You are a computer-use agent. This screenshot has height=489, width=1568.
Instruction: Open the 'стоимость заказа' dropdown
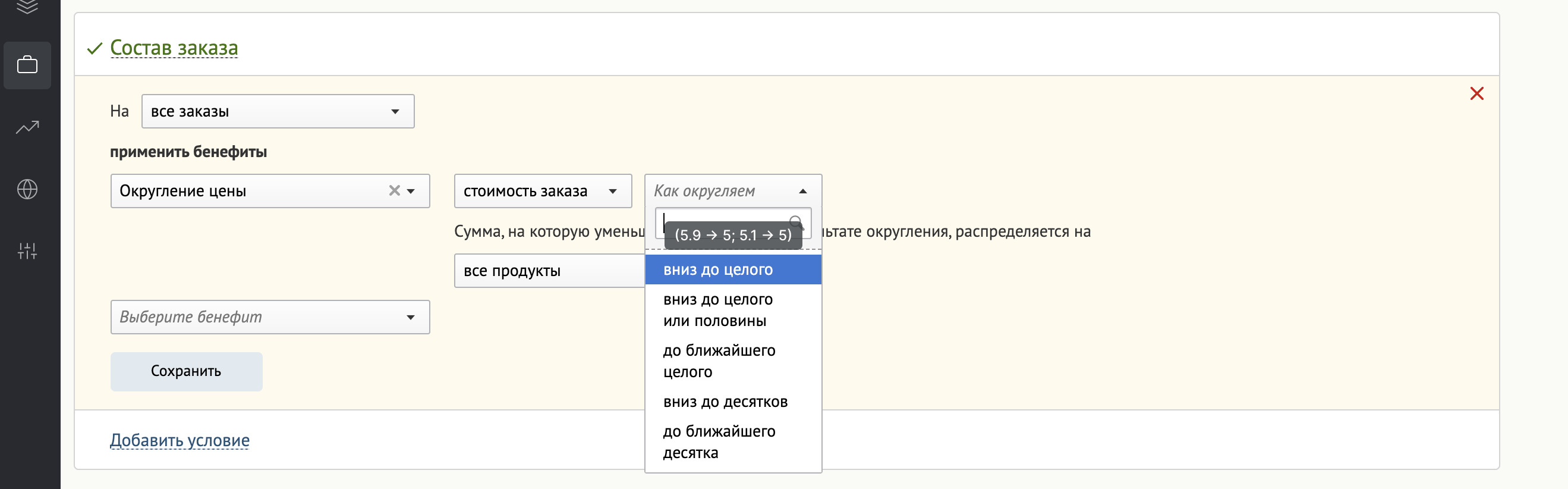click(x=542, y=191)
